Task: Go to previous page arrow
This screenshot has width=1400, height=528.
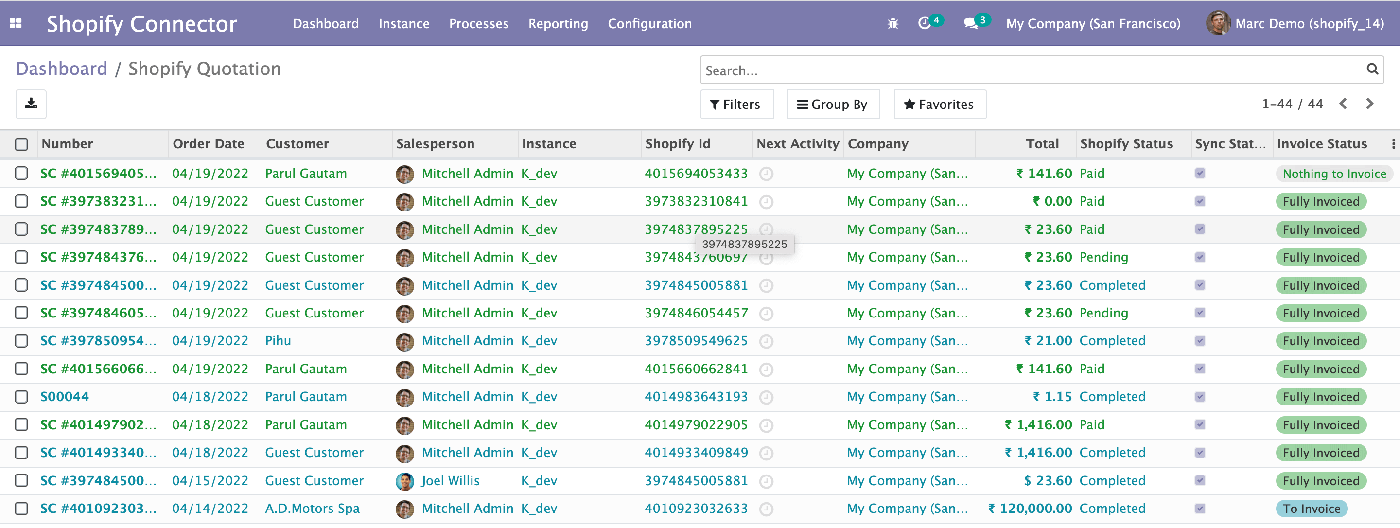Action: coord(1344,104)
